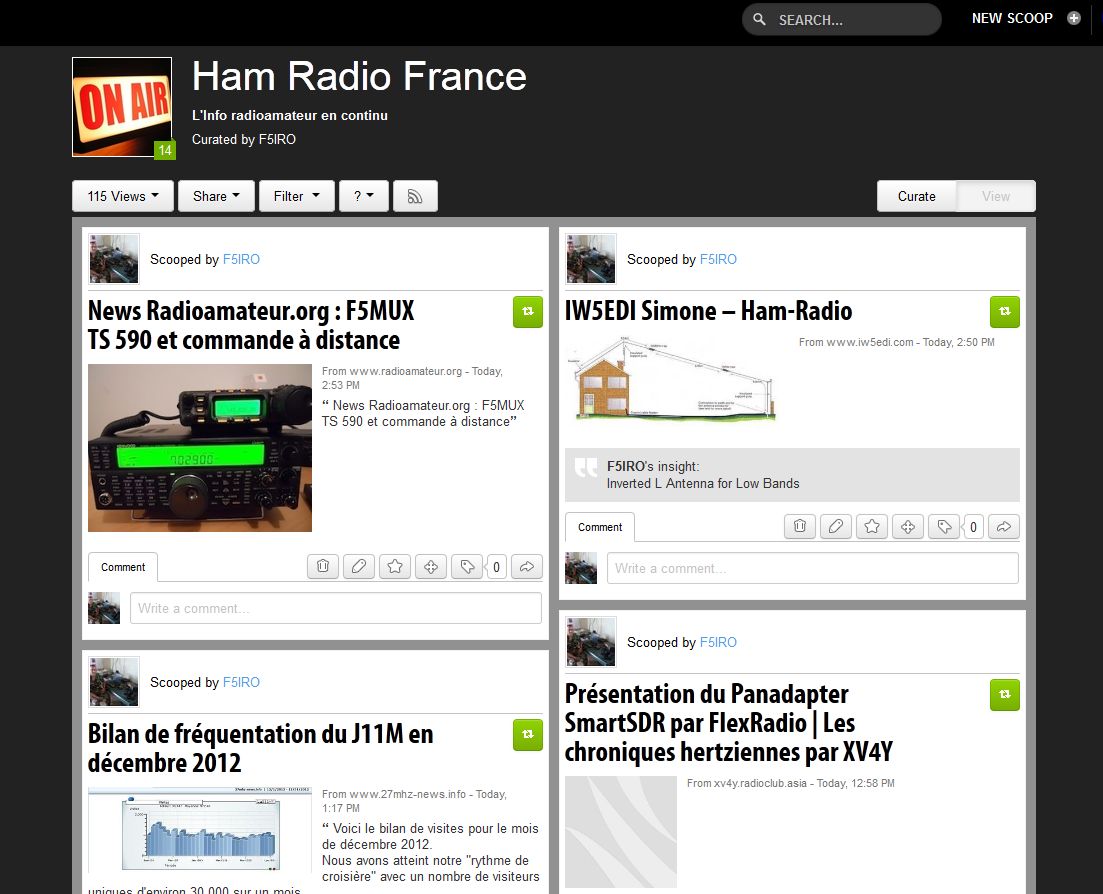Open the IW5EDI Simone – Ham-Radio headline

pos(708,311)
